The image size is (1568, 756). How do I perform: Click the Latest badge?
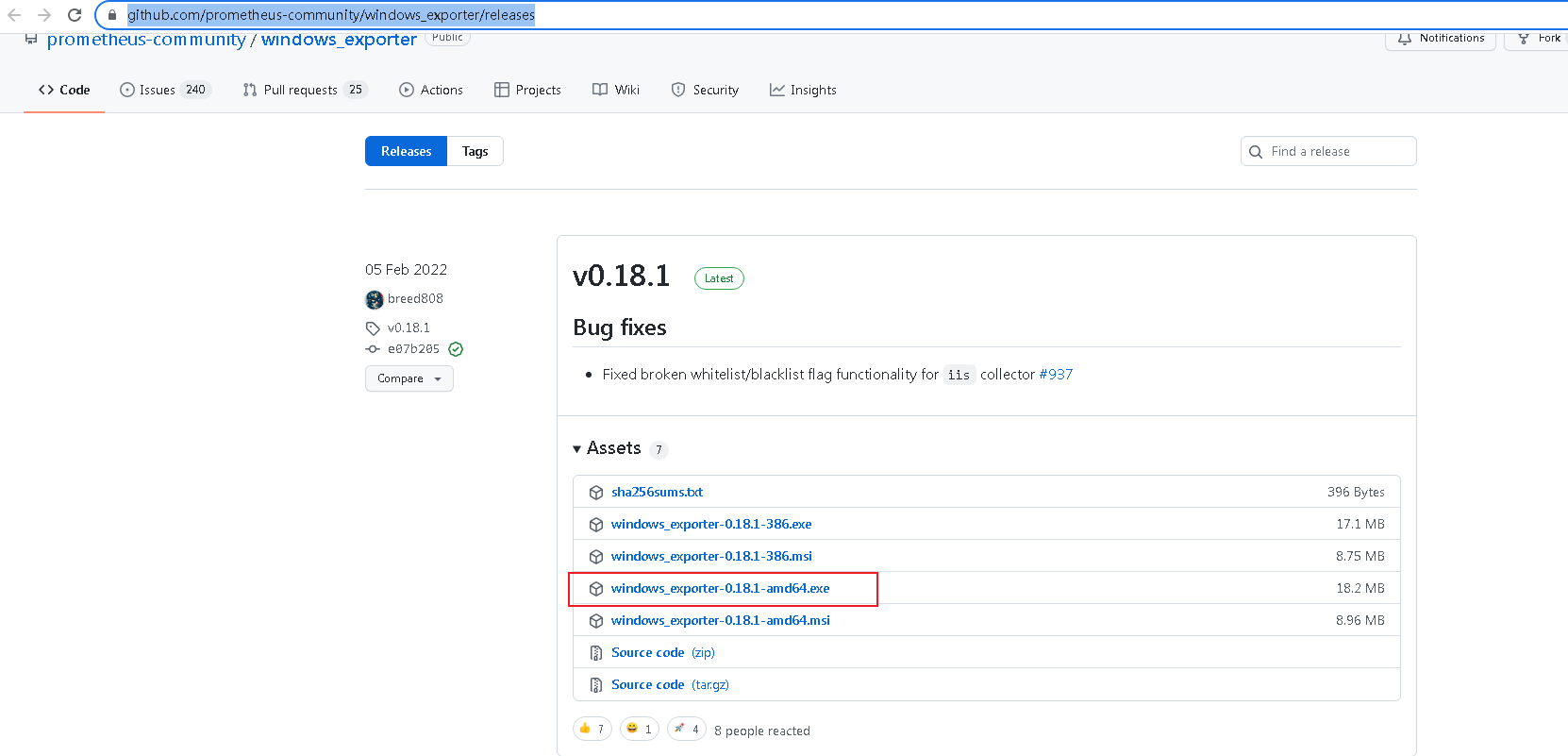tap(719, 278)
